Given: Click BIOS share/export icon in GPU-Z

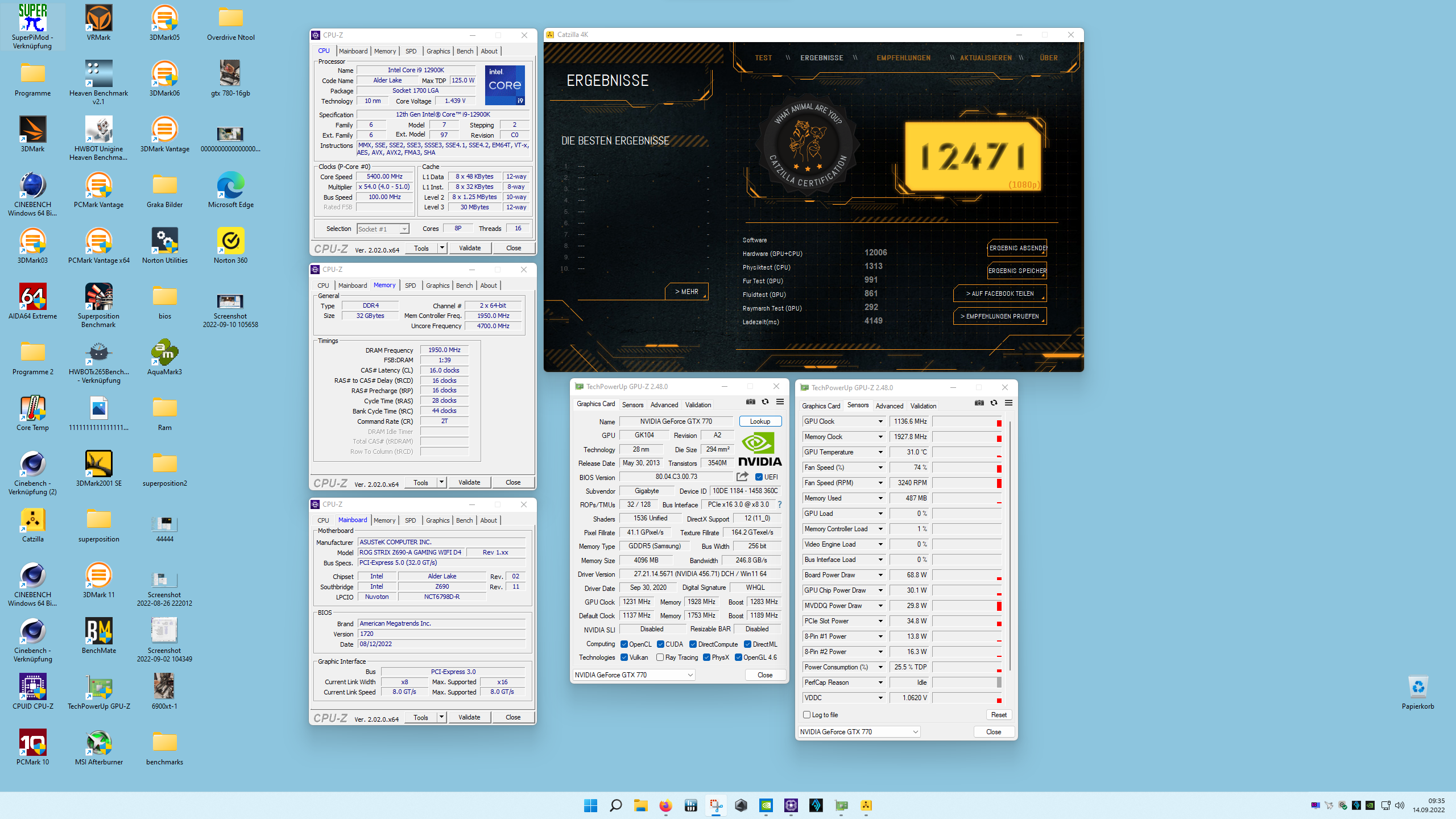Looking at the screenshot, I should pyautogui.click(x=742, y=477).
